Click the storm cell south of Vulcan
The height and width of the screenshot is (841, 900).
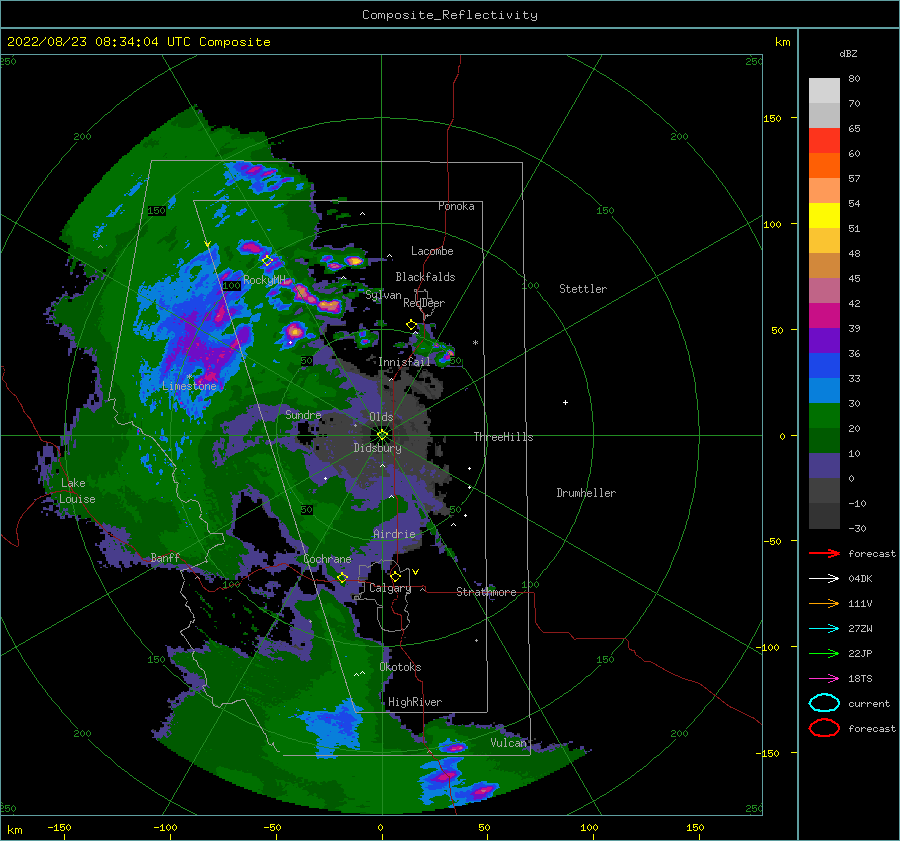coord(479,791)
